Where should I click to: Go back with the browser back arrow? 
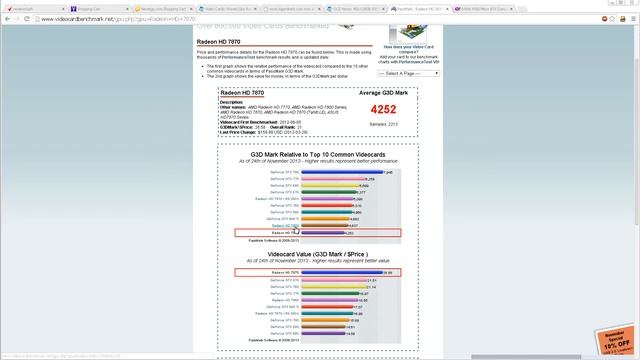click(x=7, y=19)
